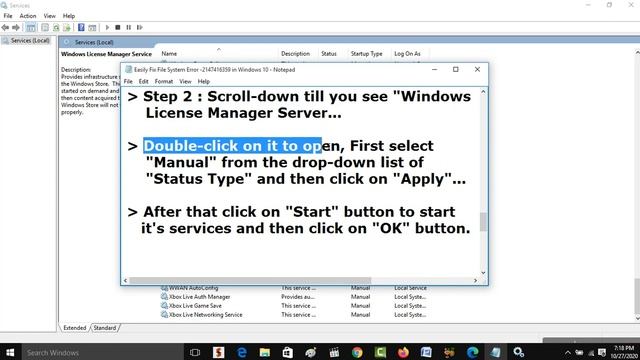This screenshot has height=360, width=640.
Task: Click the active Notepad taskbar icon
Action: [x=496, y=352]
